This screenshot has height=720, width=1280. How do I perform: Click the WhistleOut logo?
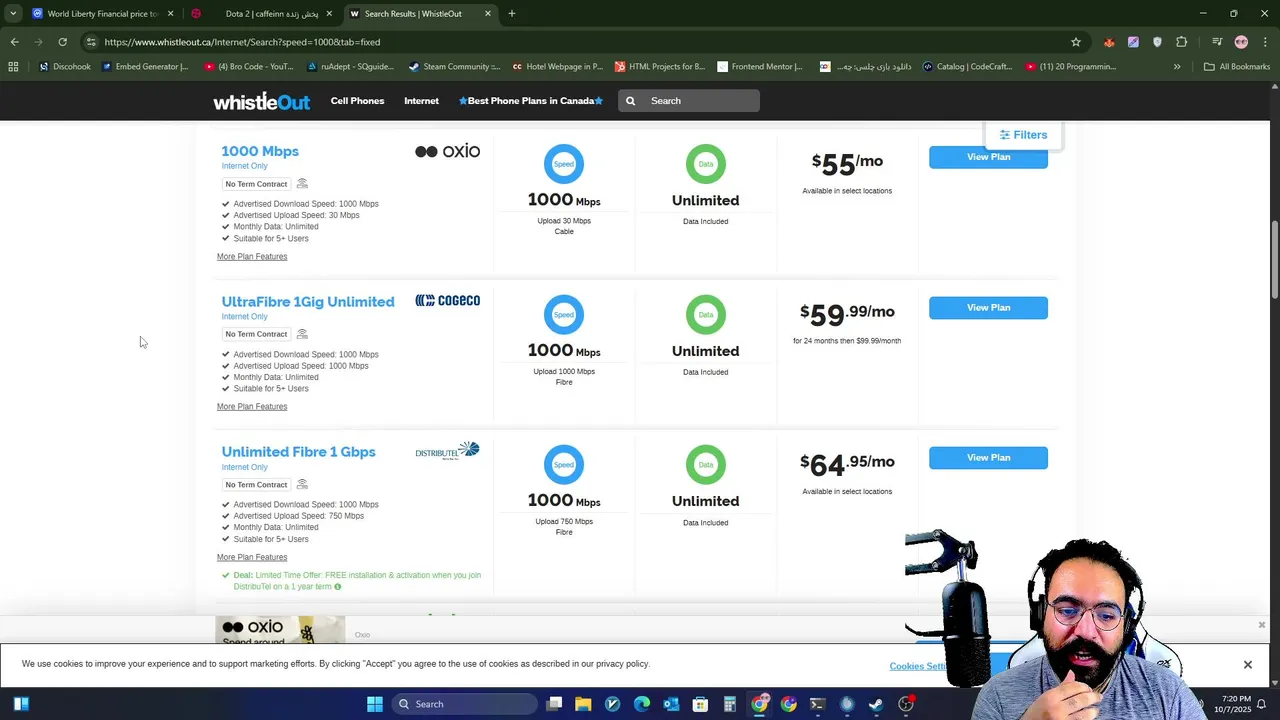pyautogui.click(x=261, y=101)
